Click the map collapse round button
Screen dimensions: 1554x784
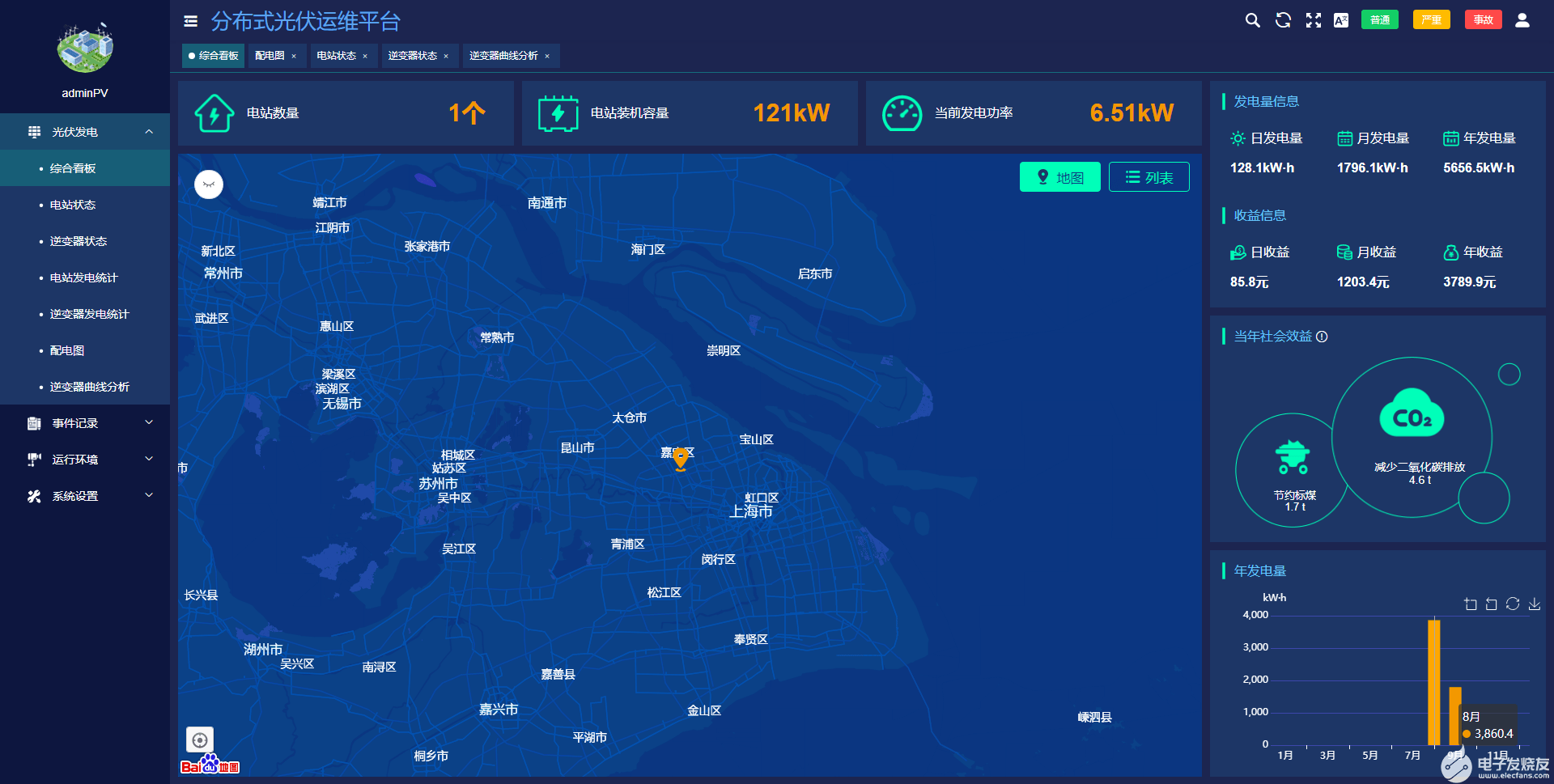(x=209, y=184)
